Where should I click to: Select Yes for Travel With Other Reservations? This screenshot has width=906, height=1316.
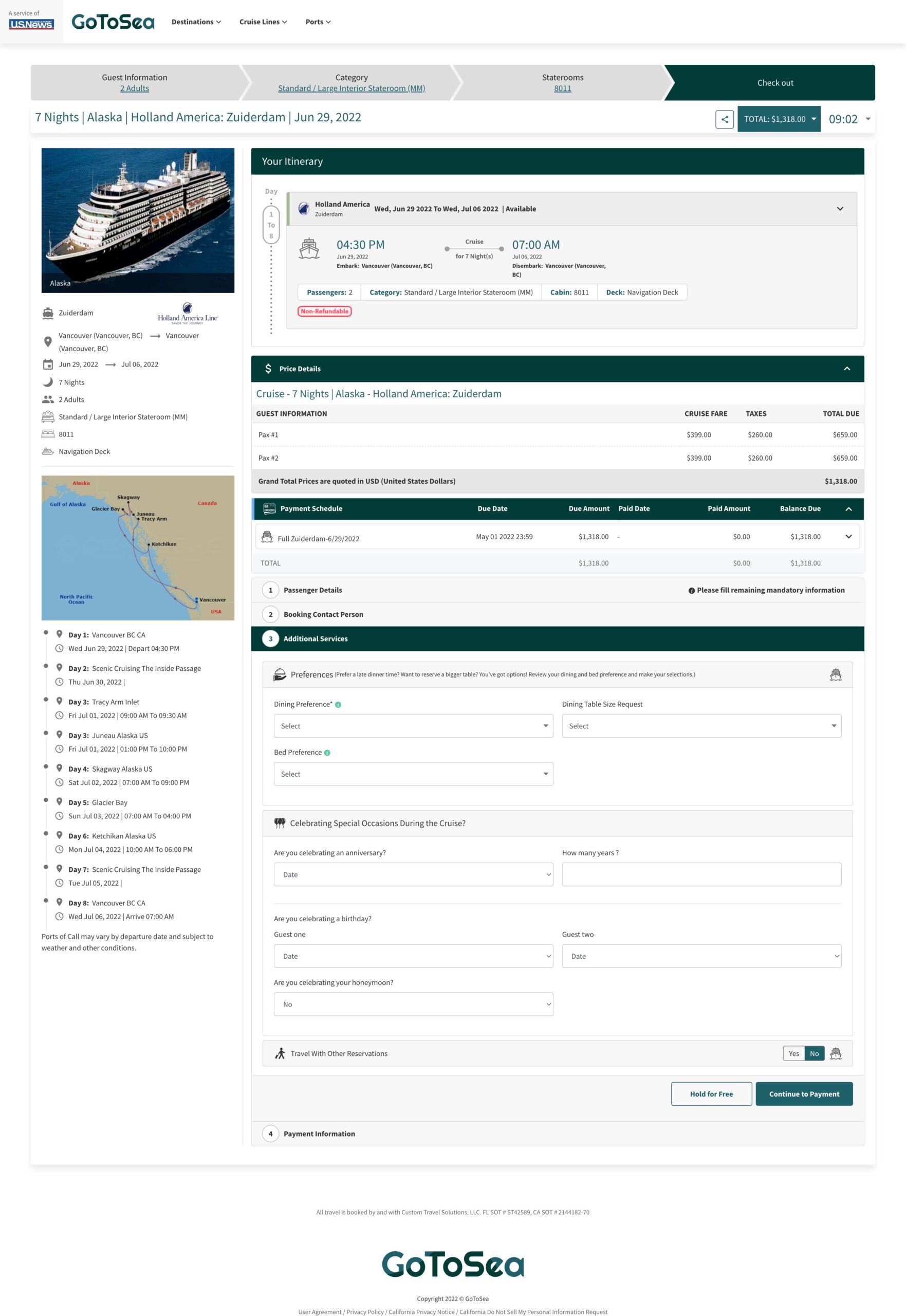point(793,1053)
